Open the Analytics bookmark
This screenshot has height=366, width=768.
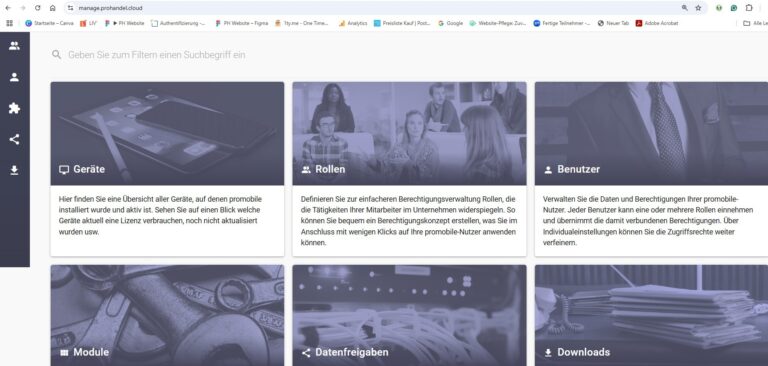click(x=353, y=23)
